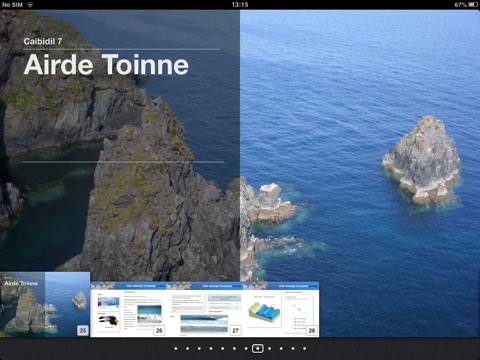This screenshot has width=480, height=360.
Task: Select the sixth chapter dot
Action: click(x=234, y=348)
